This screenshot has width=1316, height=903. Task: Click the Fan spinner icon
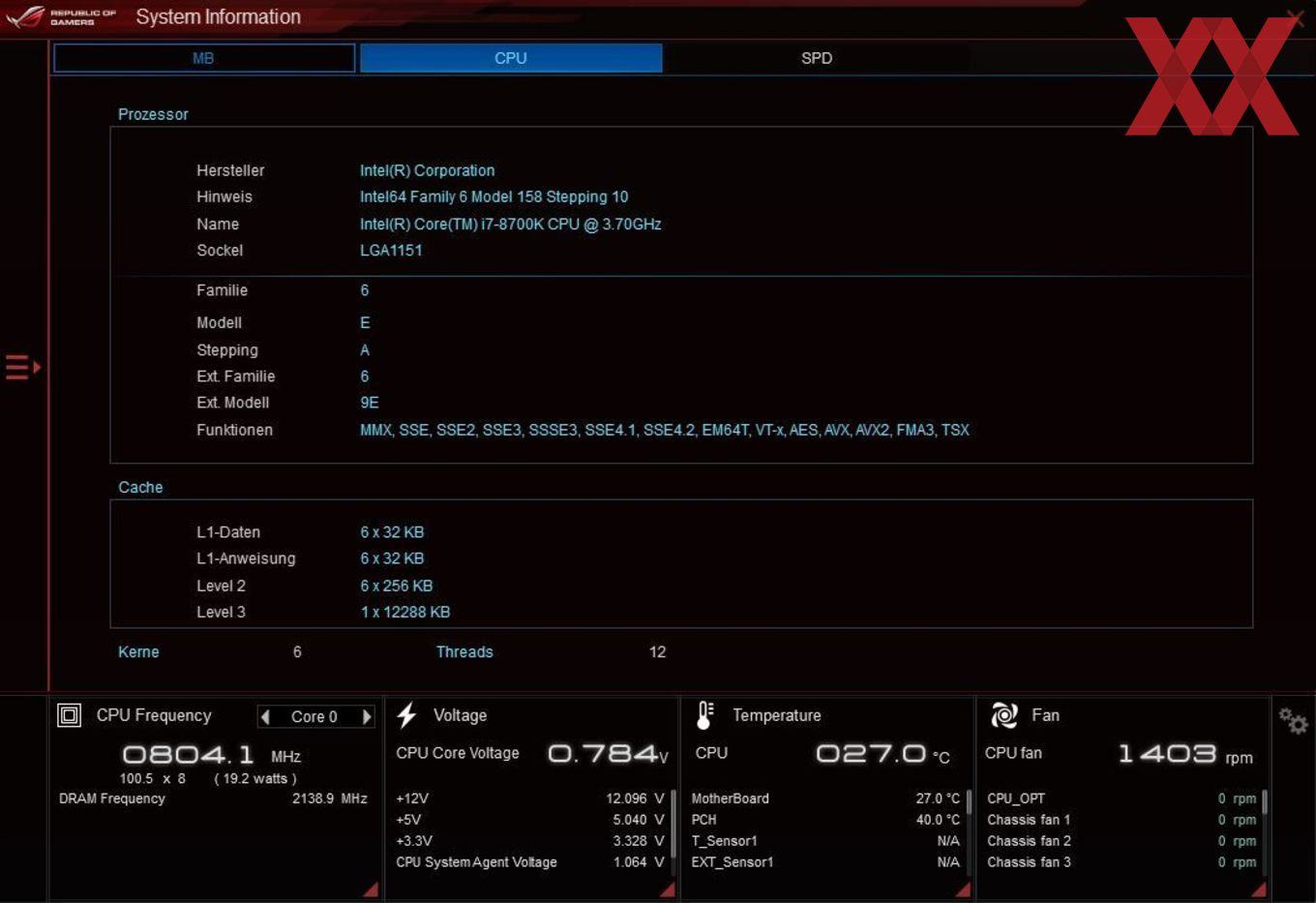(x=1003, y=715)
